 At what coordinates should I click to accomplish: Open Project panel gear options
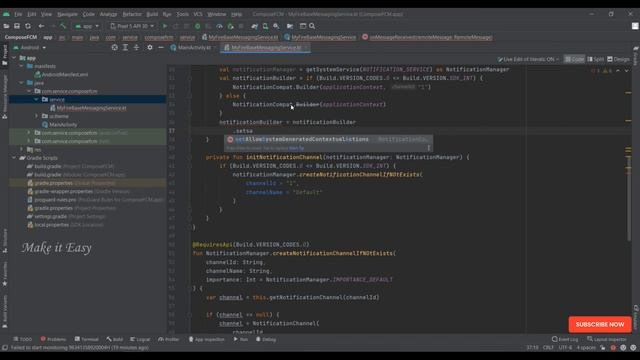click(x=150, y=48)
